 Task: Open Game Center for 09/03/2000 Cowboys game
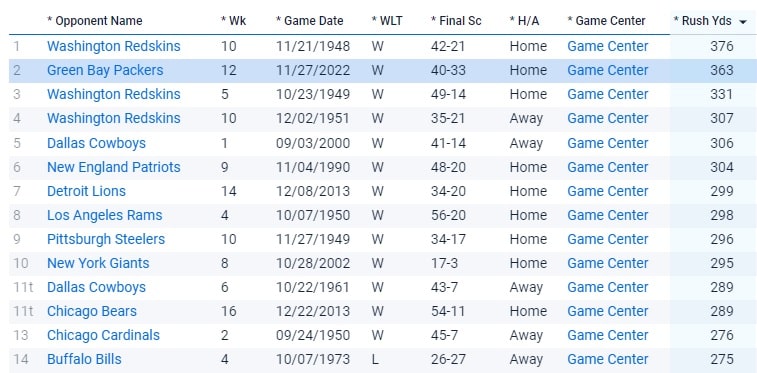tap(608, 143)
